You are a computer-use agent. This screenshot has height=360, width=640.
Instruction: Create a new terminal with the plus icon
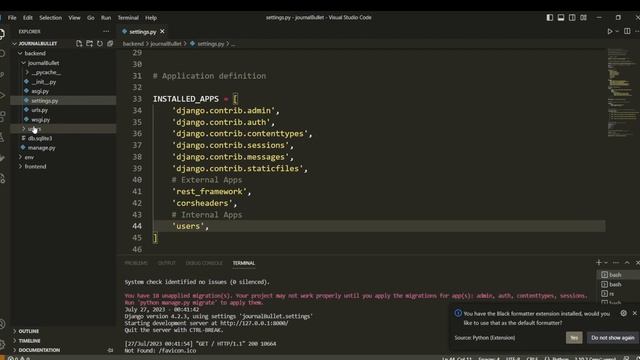[x=599, y=263]
